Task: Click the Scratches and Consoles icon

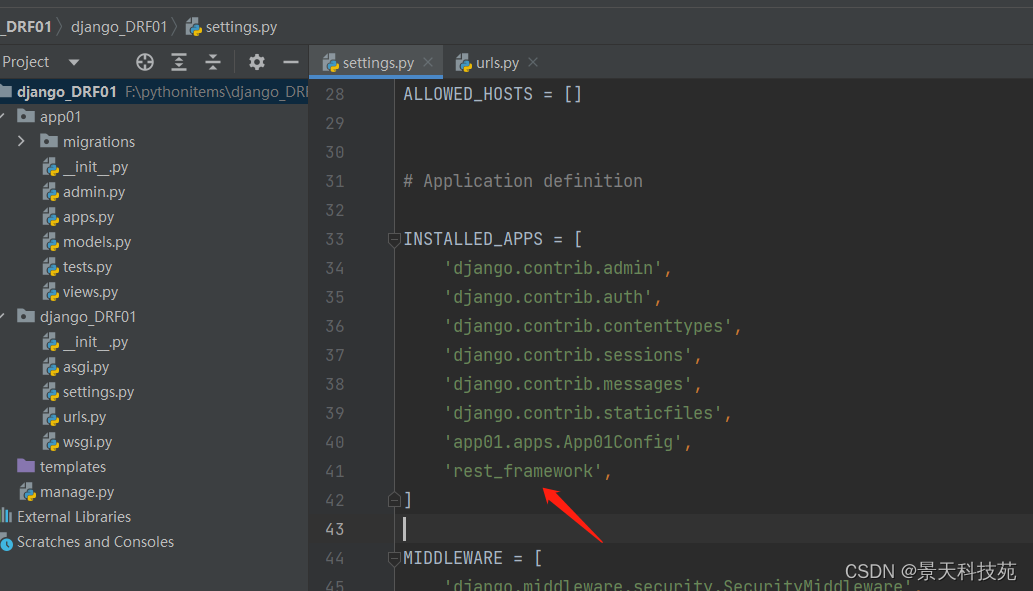Action: 10,541
